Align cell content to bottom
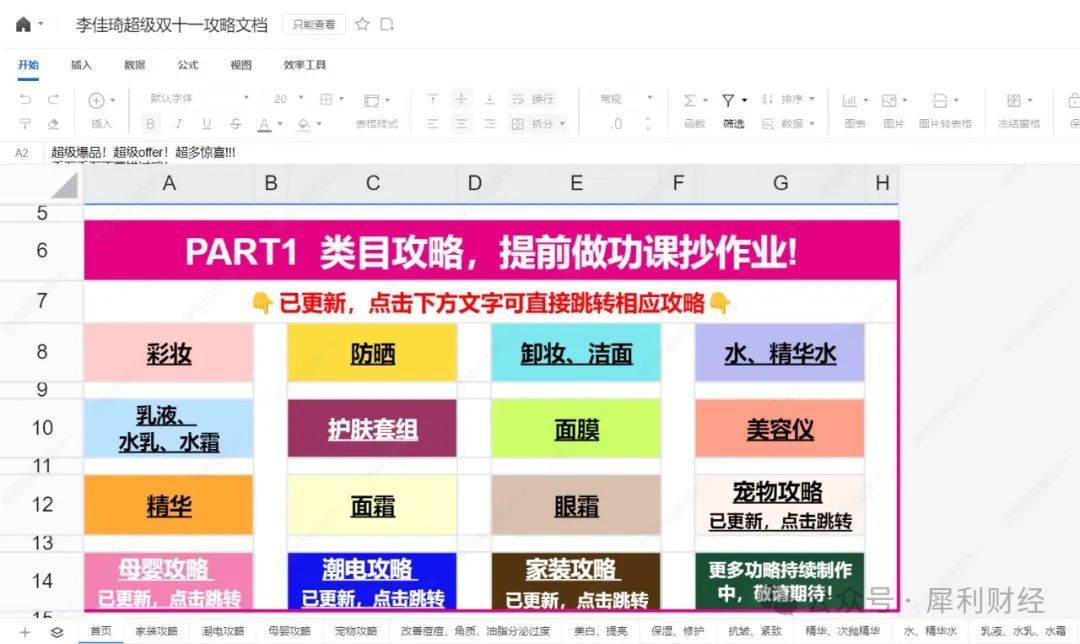Image resolution: width=1080 pixels, height=644 pixels. click(490, 99)
